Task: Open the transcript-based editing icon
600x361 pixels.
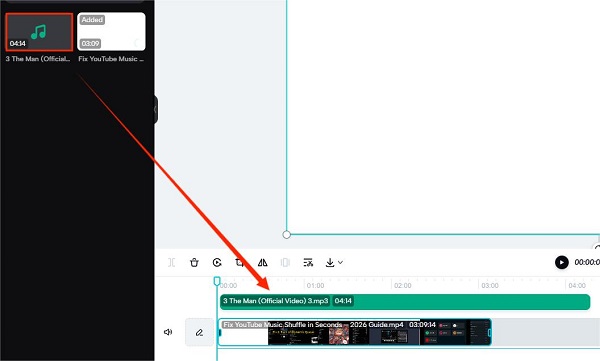Action: 308,263
